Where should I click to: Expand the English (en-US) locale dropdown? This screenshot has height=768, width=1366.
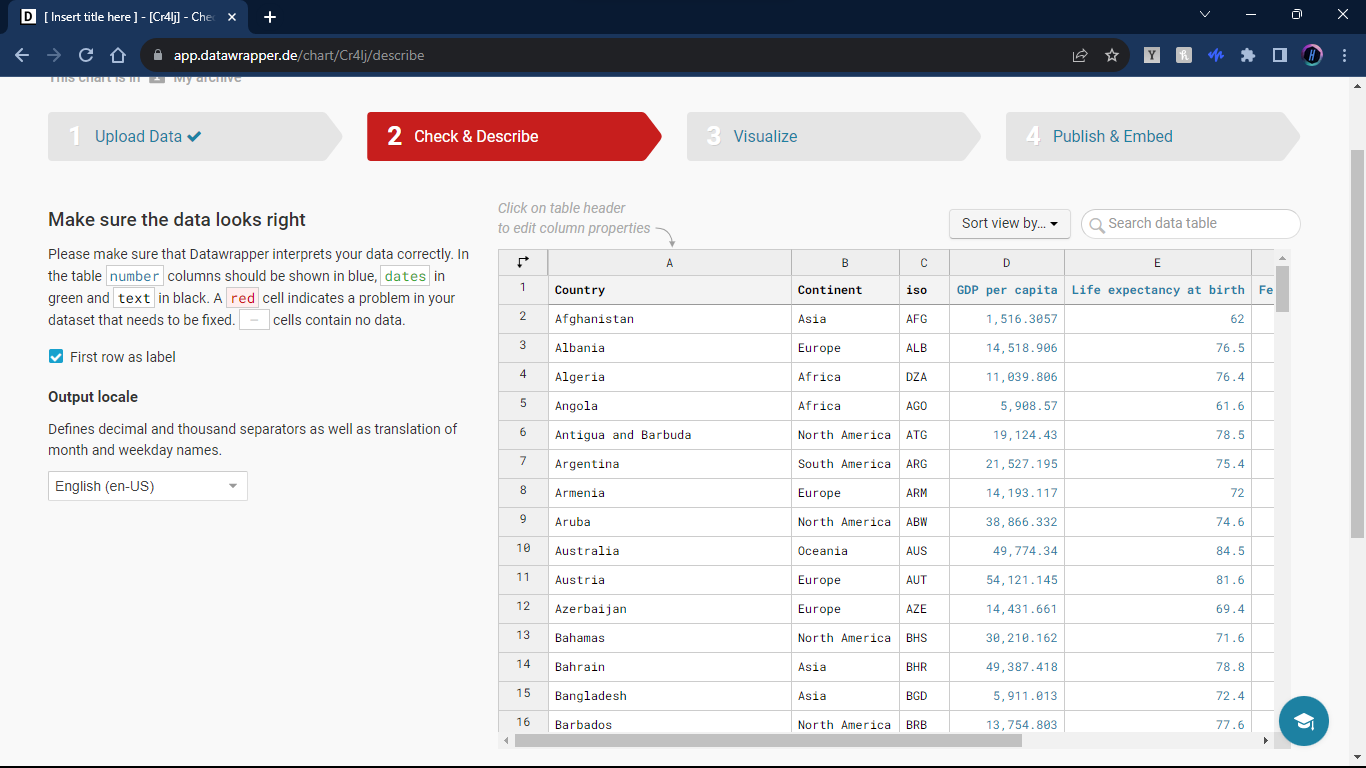click(148, 486)
